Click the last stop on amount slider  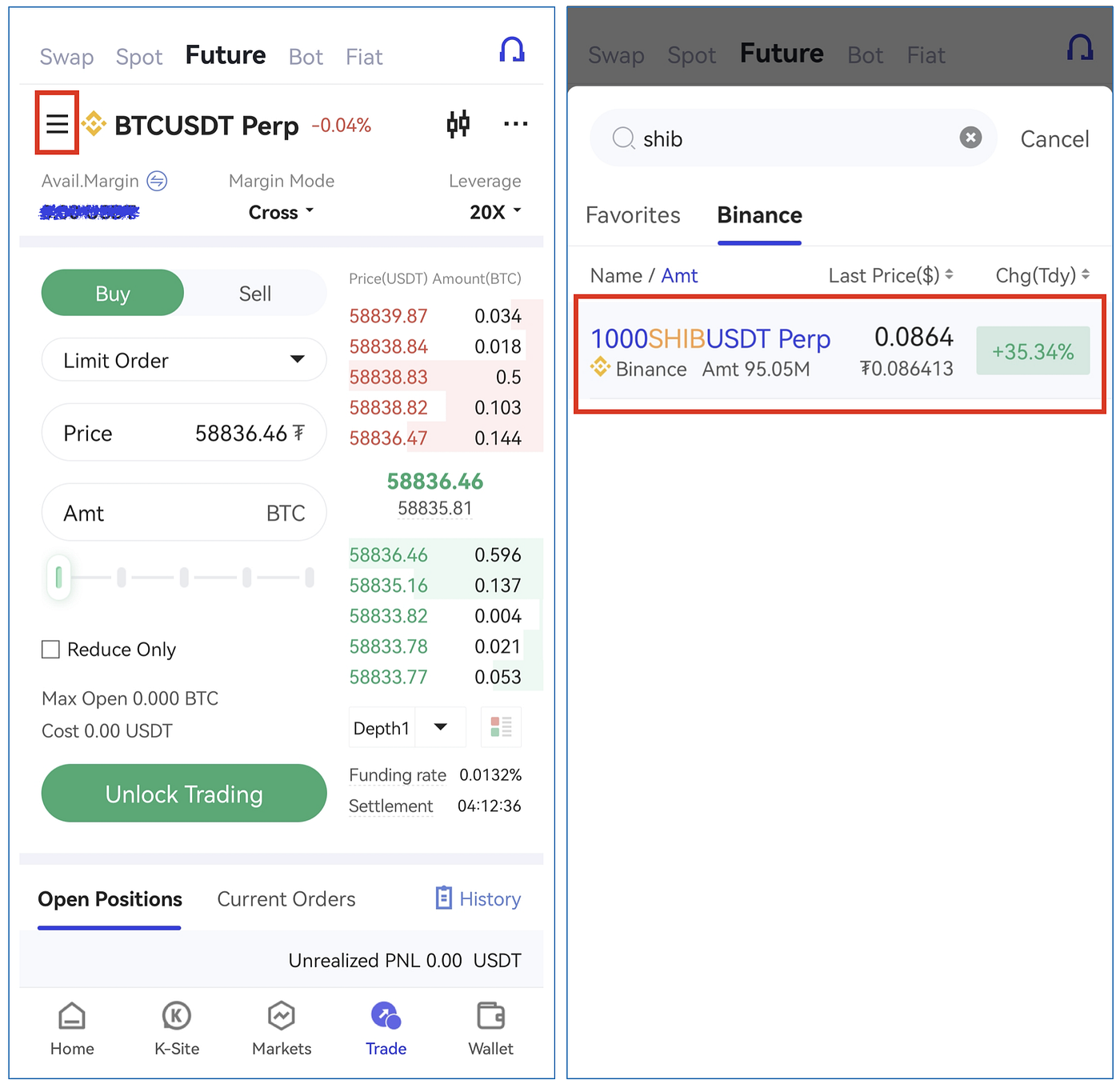point(310,577)
